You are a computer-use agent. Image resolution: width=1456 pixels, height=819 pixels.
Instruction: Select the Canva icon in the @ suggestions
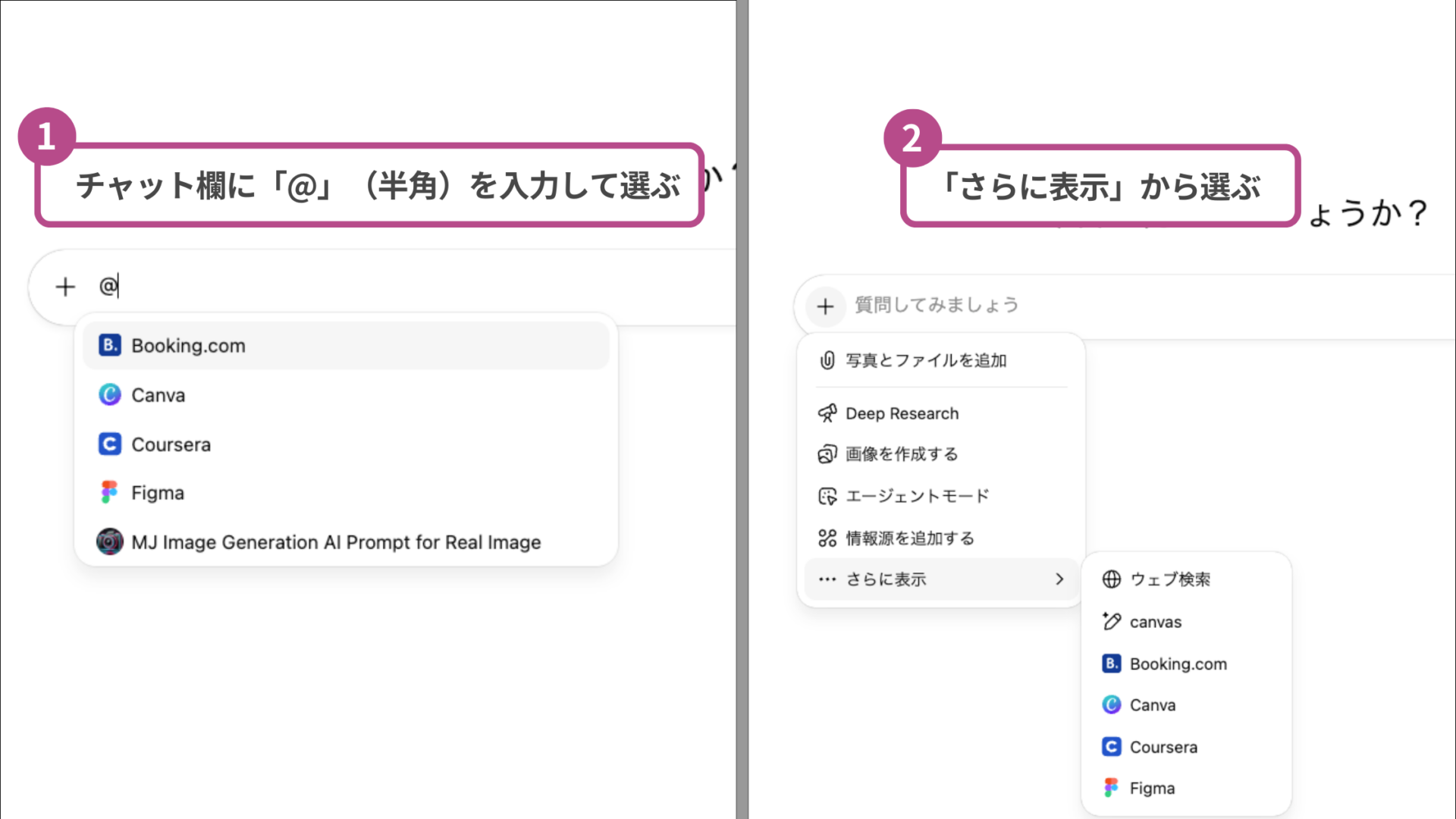(109, 394)
